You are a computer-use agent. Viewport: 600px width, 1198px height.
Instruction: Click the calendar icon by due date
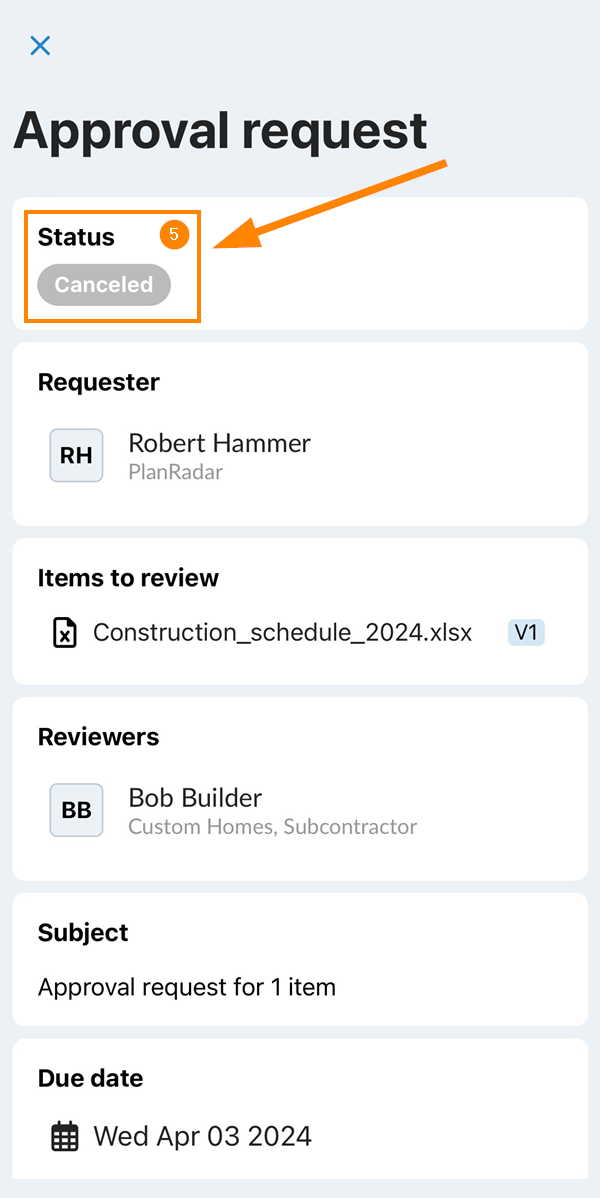click(x=65, y=1137)
